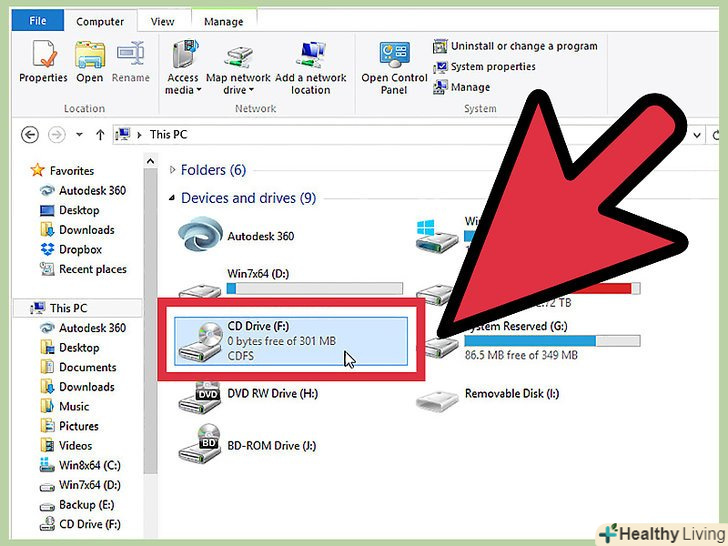Select the BD-ROM Drive (J:)
Viewport: 728px width, 546px height.
247,445
